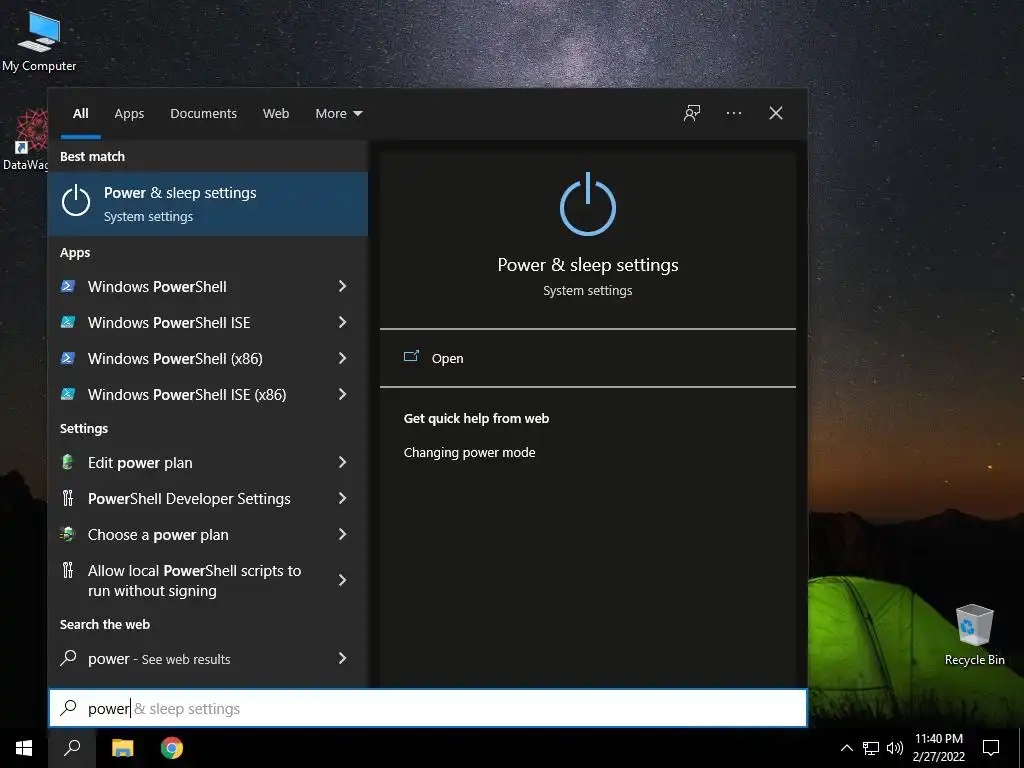This screenshot has width=1024, height=768.
Task: Expand arrow for power web results
Action: coord(342,658)
